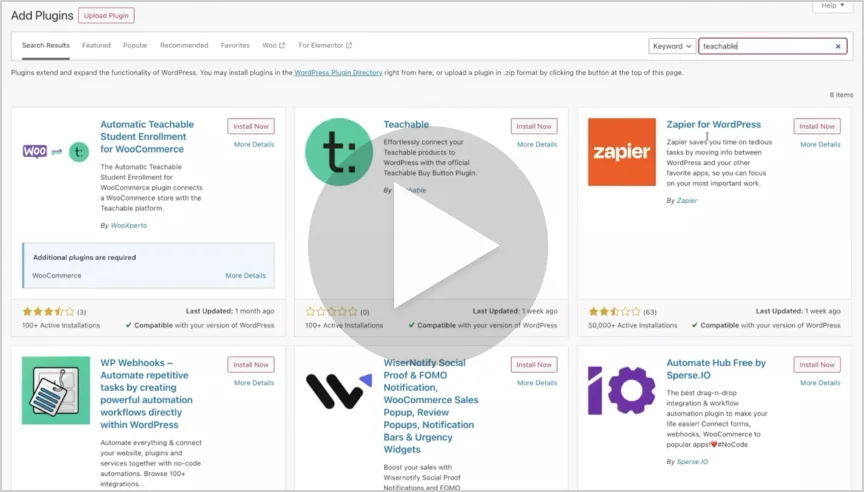Click the star rating on Automatic Teachable card

(48, 312)
